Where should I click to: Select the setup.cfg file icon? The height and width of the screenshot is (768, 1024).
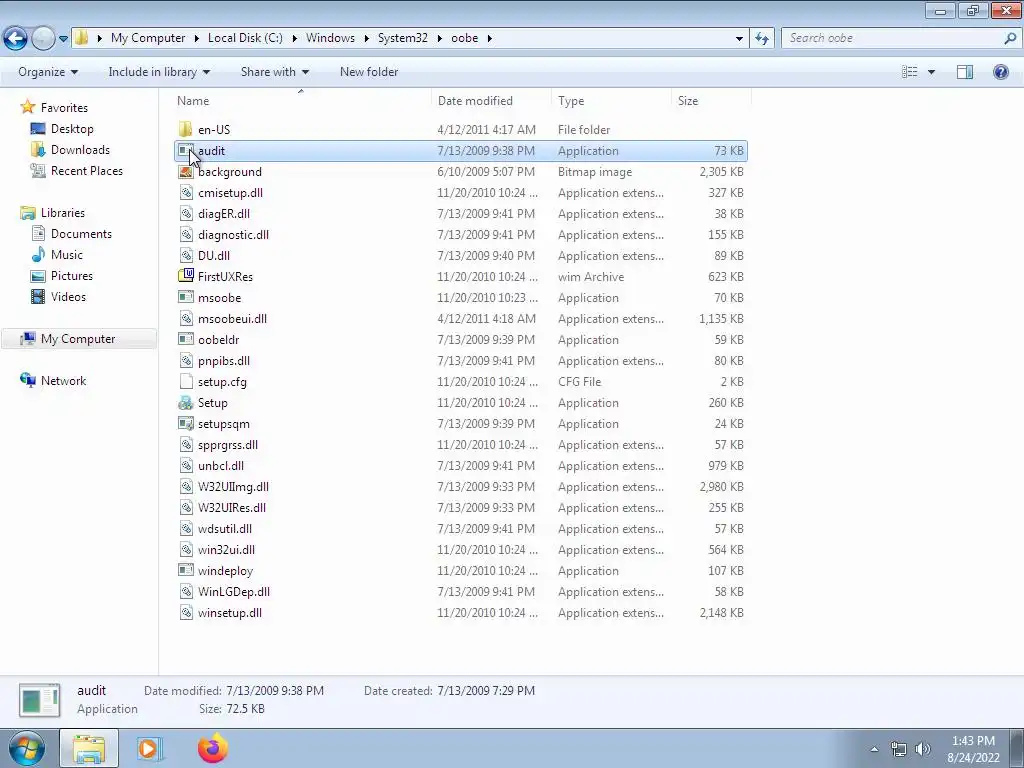point(185,381)
